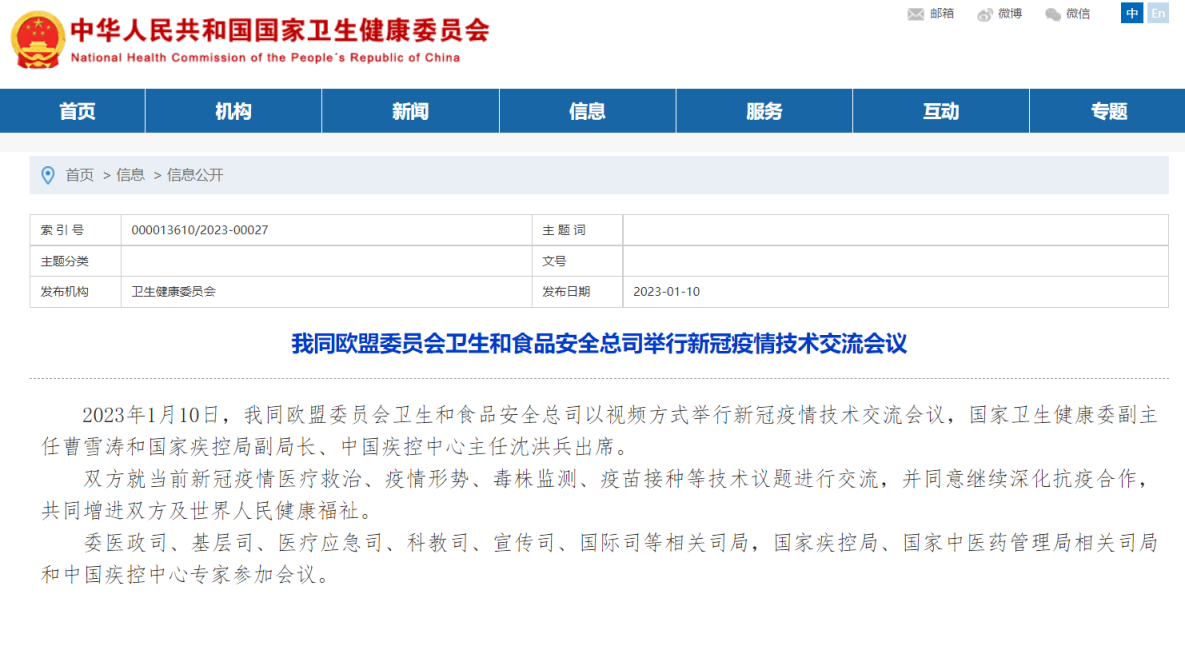Click the Weibo icon
Image resolution: width=1185 pixels, height=654 pixels.
pyautogui.click(x=985, y=14)
